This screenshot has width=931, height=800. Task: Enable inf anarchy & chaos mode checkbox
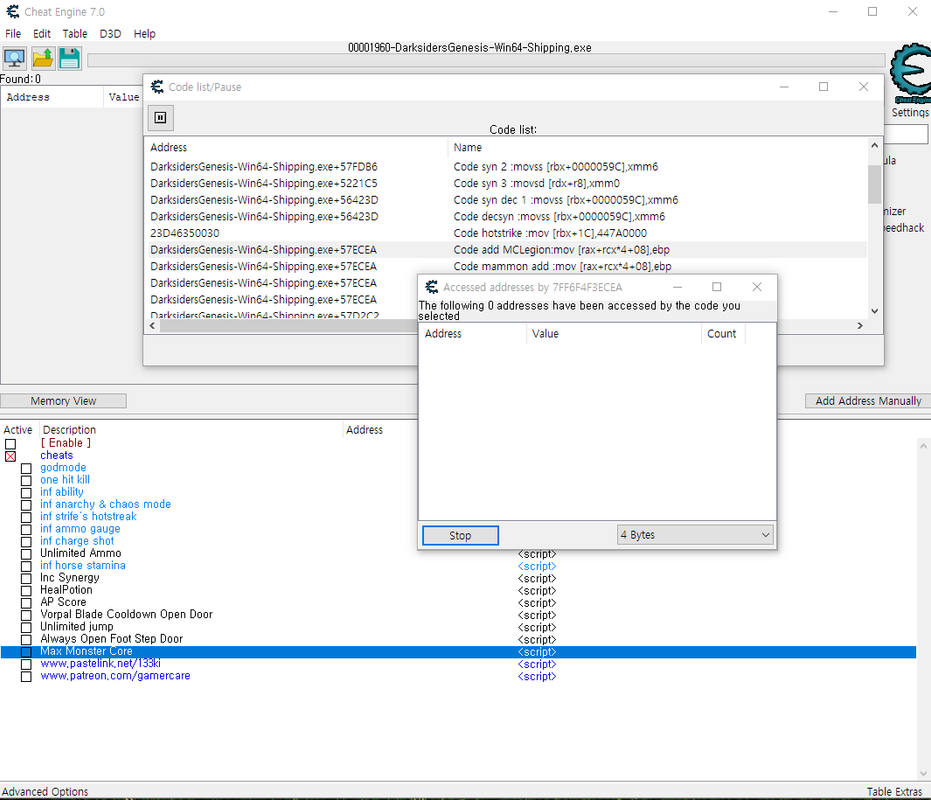click(26, 505)
